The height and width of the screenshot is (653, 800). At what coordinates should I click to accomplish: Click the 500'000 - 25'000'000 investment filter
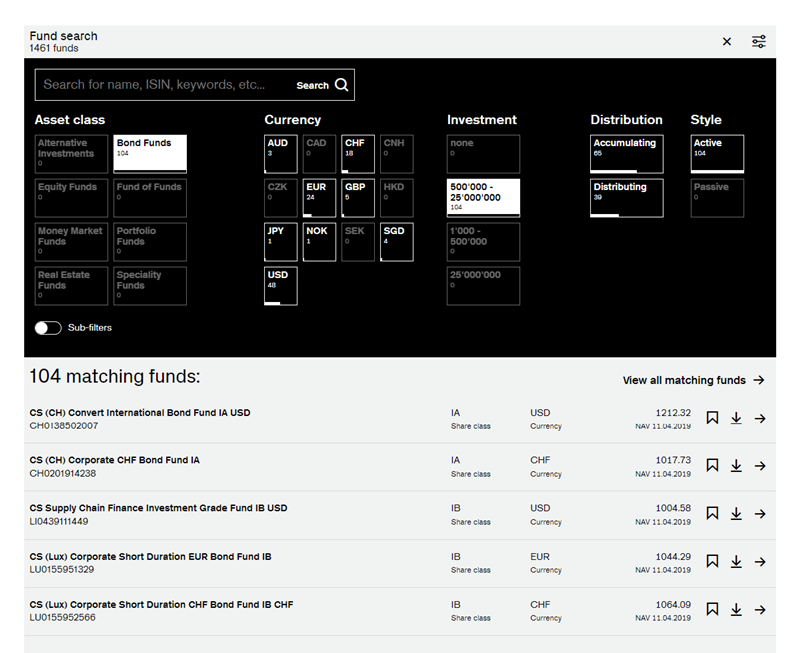[483, 198]
